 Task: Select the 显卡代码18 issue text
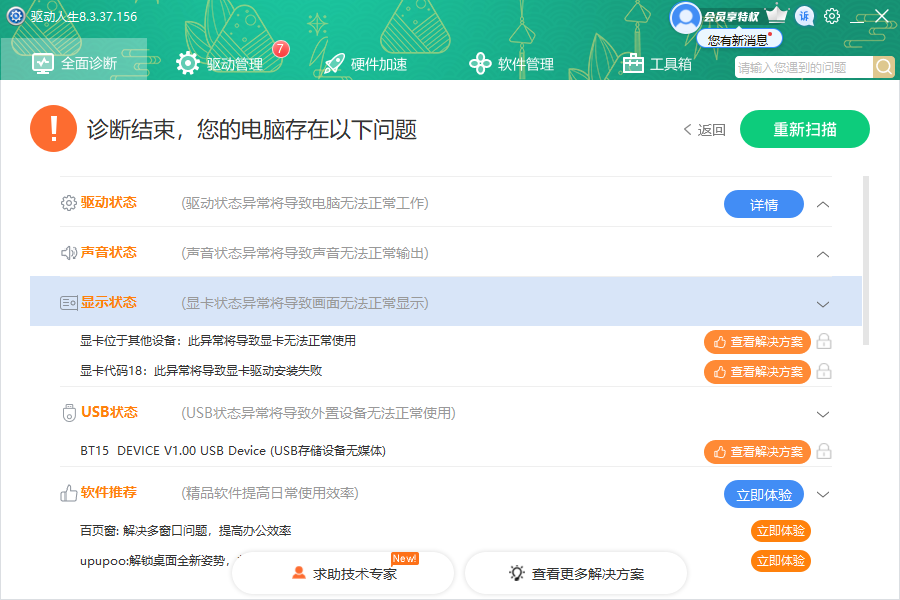click(x=201, y=371)
